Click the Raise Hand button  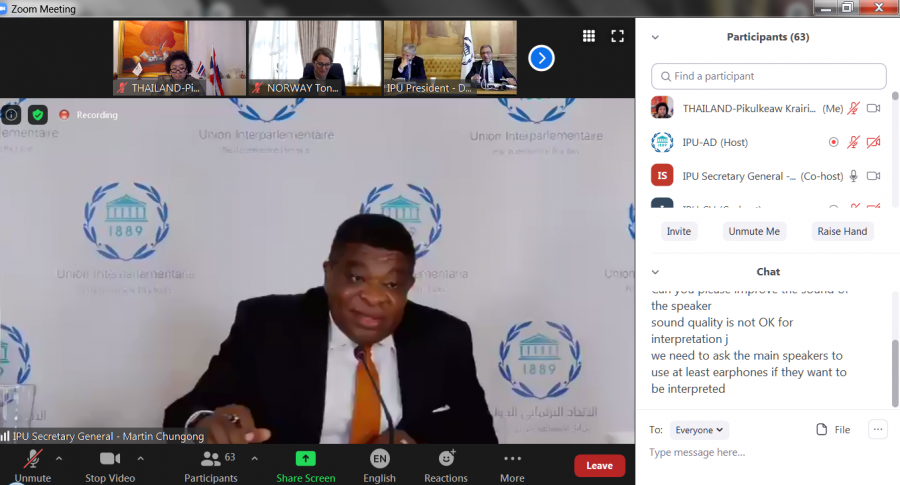842,231
